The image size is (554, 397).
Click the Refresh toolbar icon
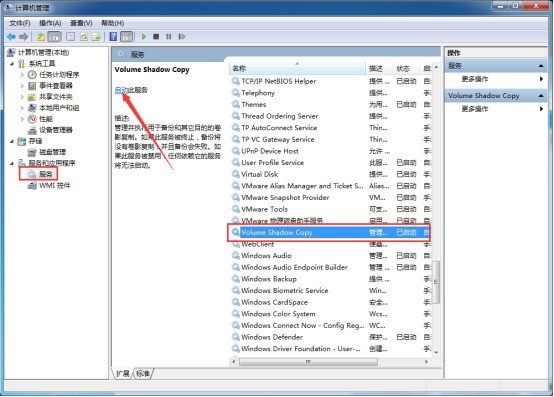tap(84, 36)
